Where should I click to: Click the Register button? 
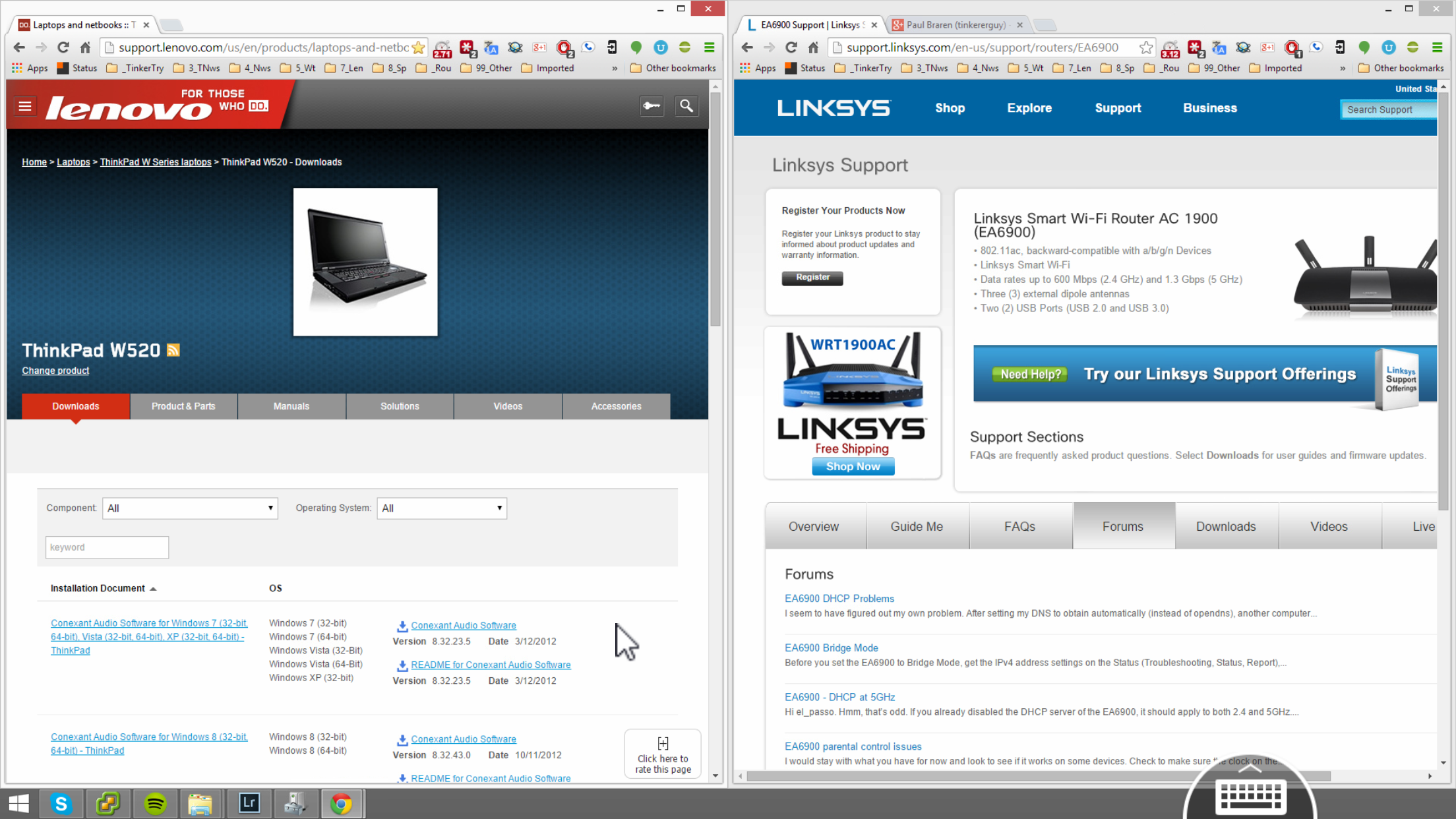click(x=812, y=278)
